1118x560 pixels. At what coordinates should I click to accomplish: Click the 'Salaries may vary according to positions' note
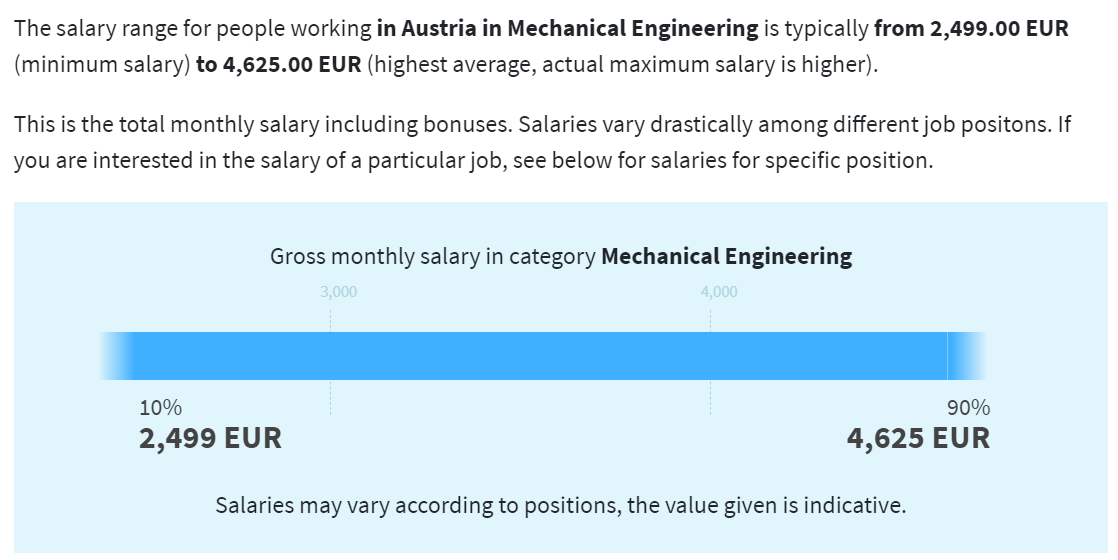point(560,505)
